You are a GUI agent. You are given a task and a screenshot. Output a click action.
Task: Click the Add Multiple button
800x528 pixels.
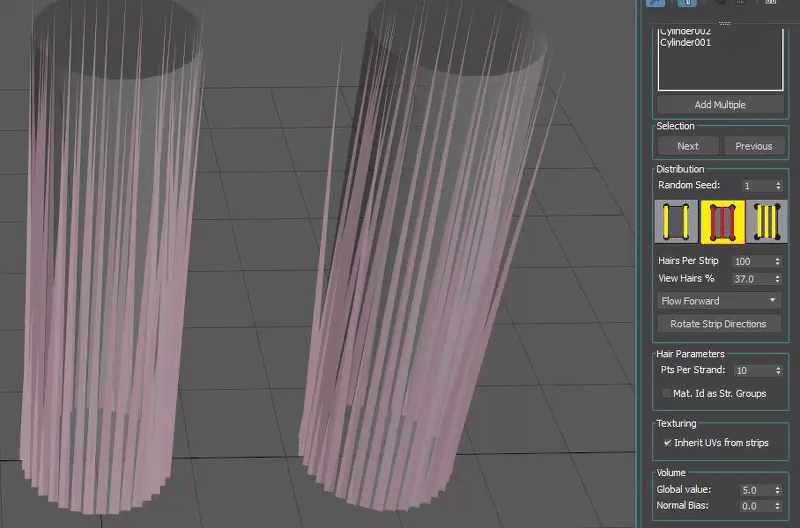click(720, 105)
